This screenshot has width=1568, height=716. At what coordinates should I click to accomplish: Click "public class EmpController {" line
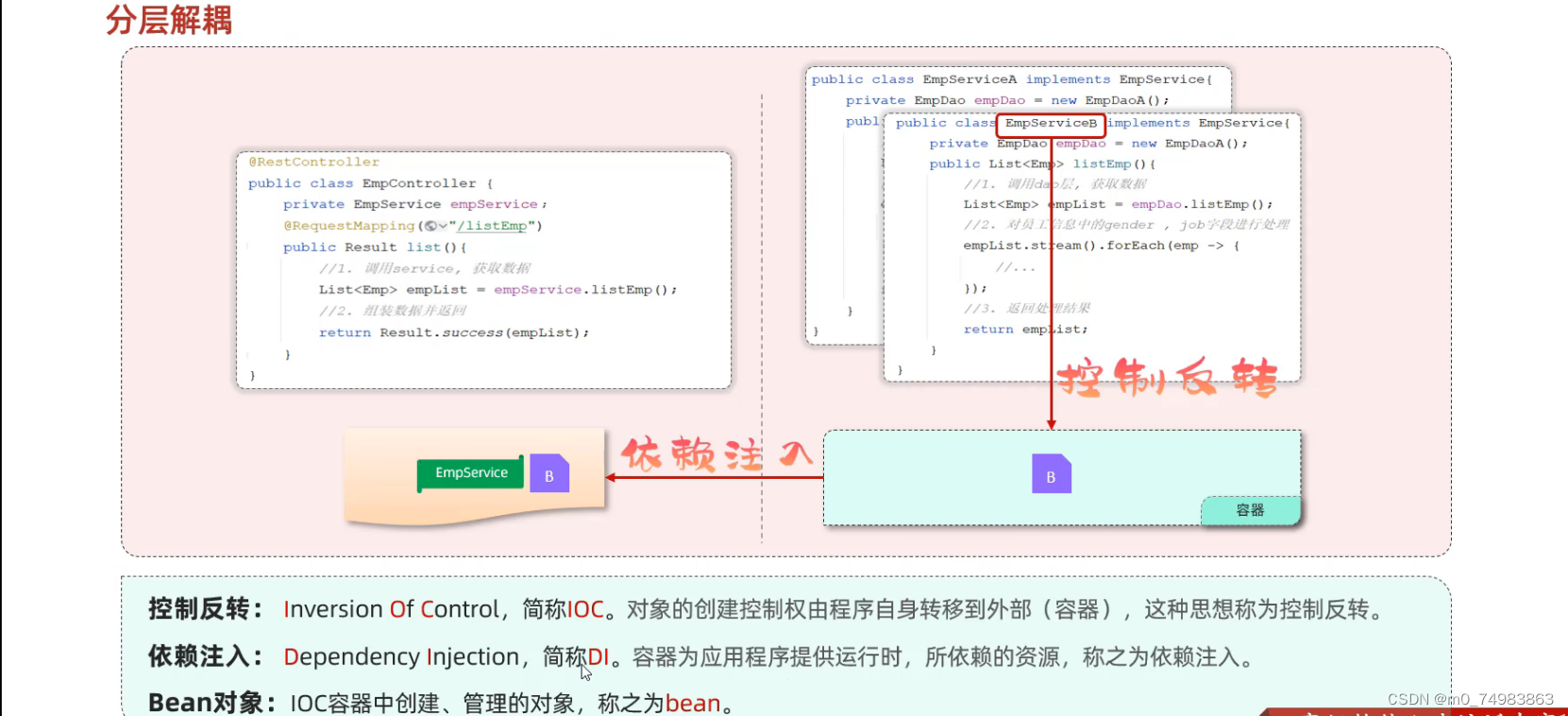click(370, 183)
